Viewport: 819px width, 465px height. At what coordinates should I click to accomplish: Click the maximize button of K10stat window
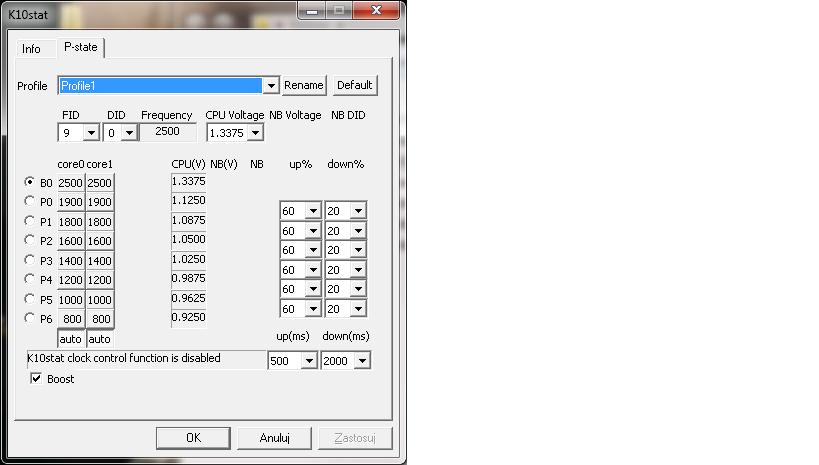click(x=339, y=10)
